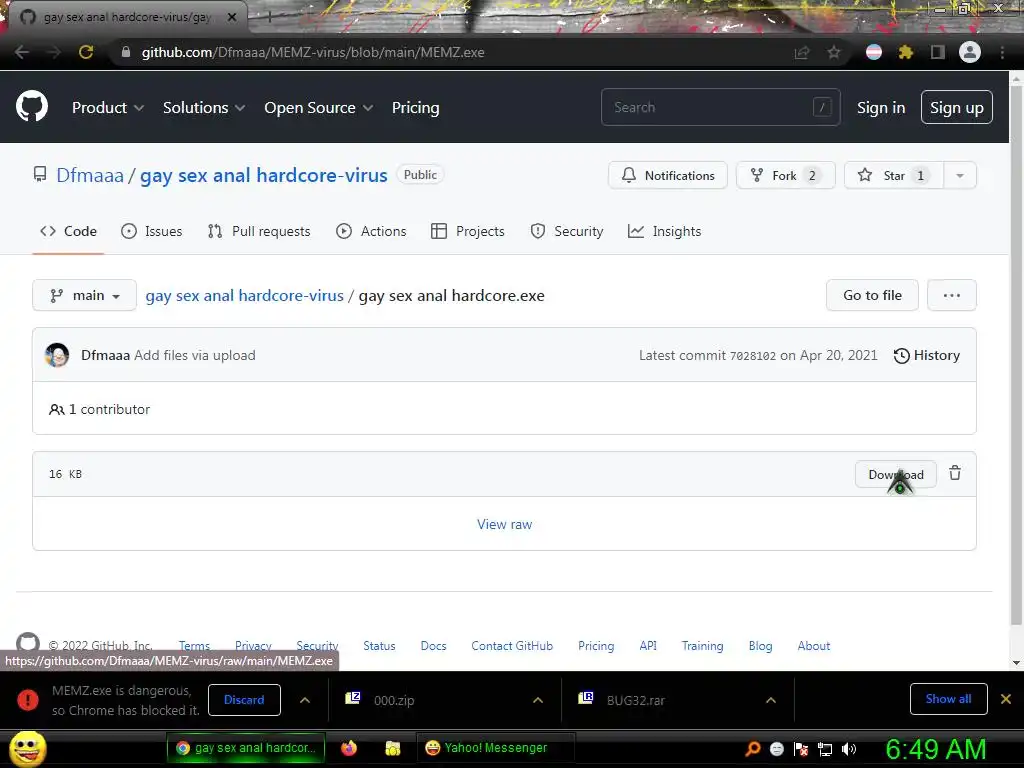Launch Firefox from the taskbar
Screen dimensions: 1024x768
pyautogui.click(x=349, y=748)
